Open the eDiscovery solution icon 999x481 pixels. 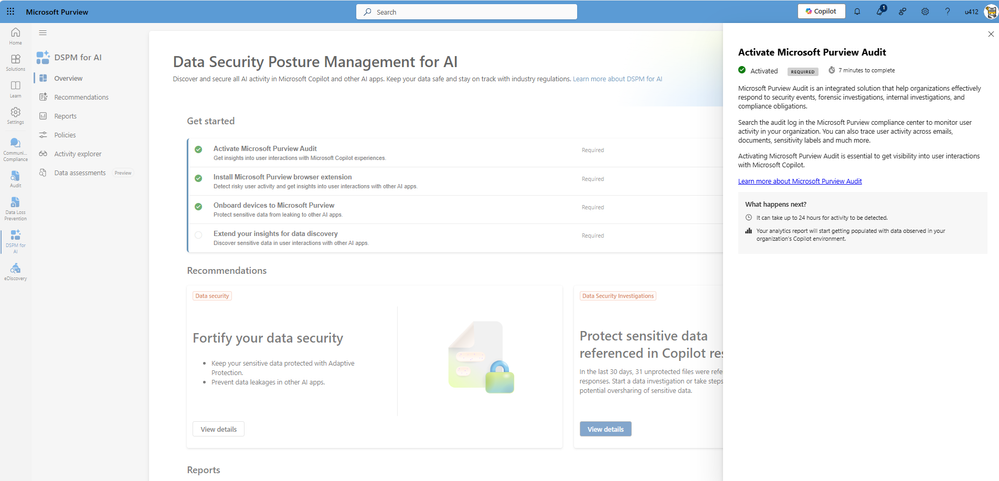click(x=15, y=271)
